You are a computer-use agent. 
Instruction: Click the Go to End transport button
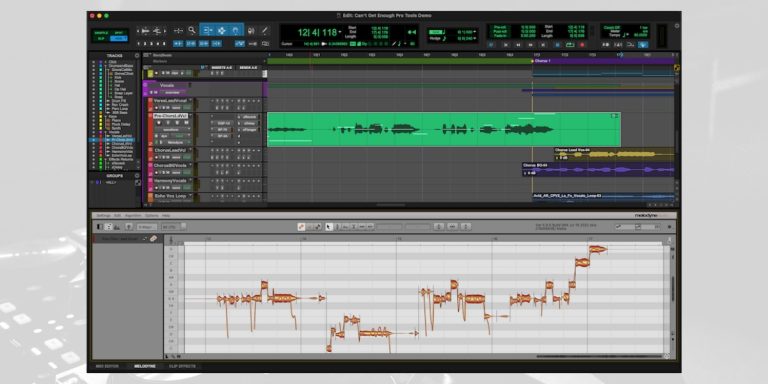(x=544, y=45)
